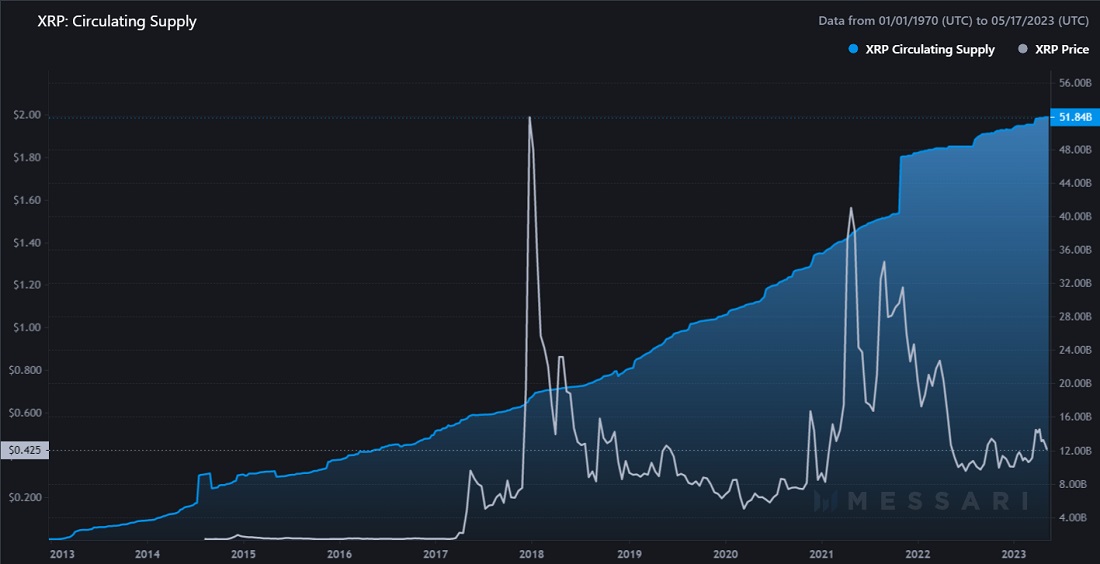Click the 12.00B supply axis label
This screenshot has width=1100, height=564.
click(1075, 450)
